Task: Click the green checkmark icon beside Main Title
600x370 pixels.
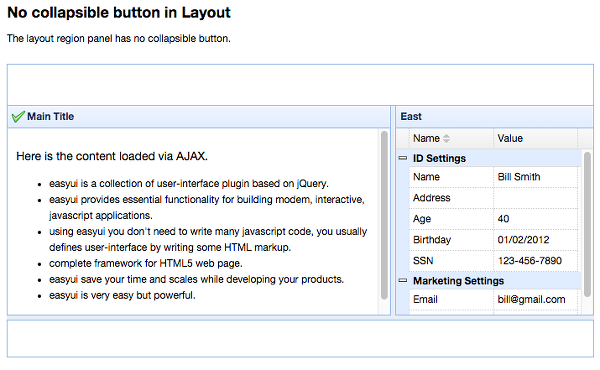Action: tap(18, 116)
